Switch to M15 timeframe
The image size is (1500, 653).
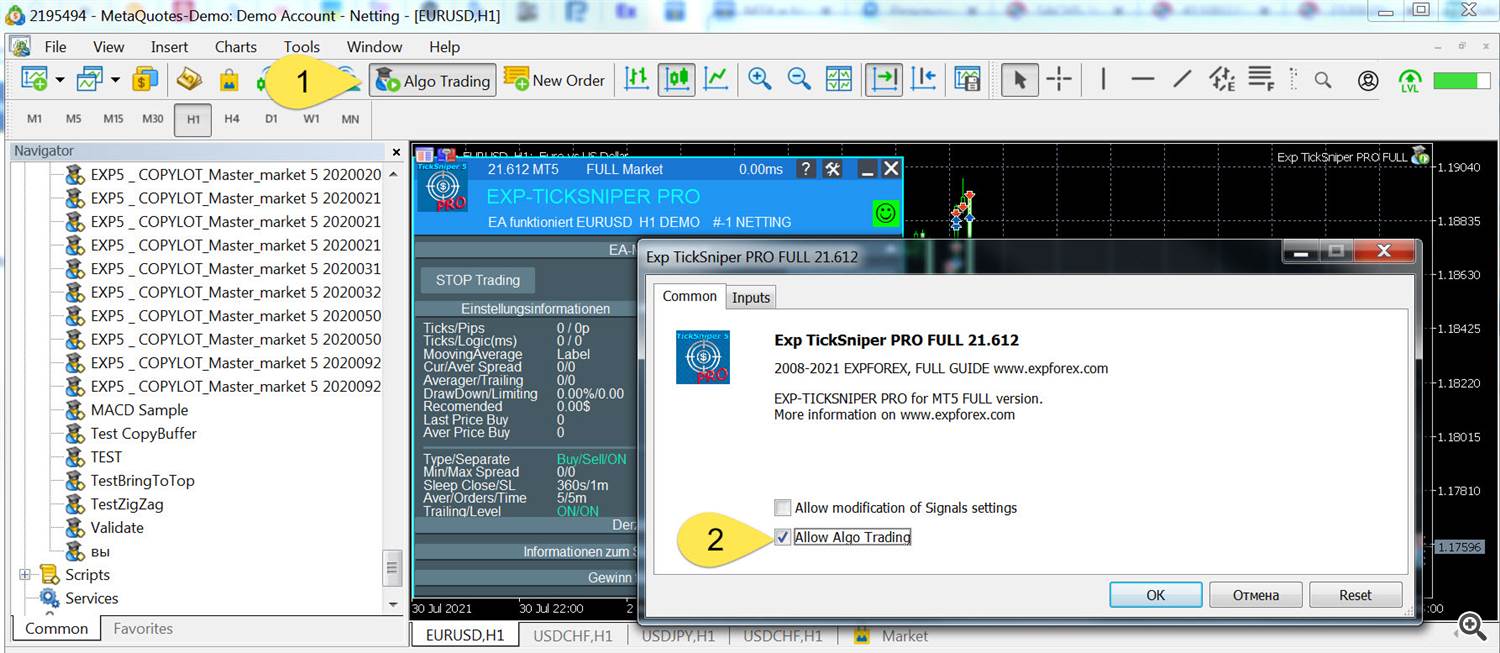pos(113,119)
